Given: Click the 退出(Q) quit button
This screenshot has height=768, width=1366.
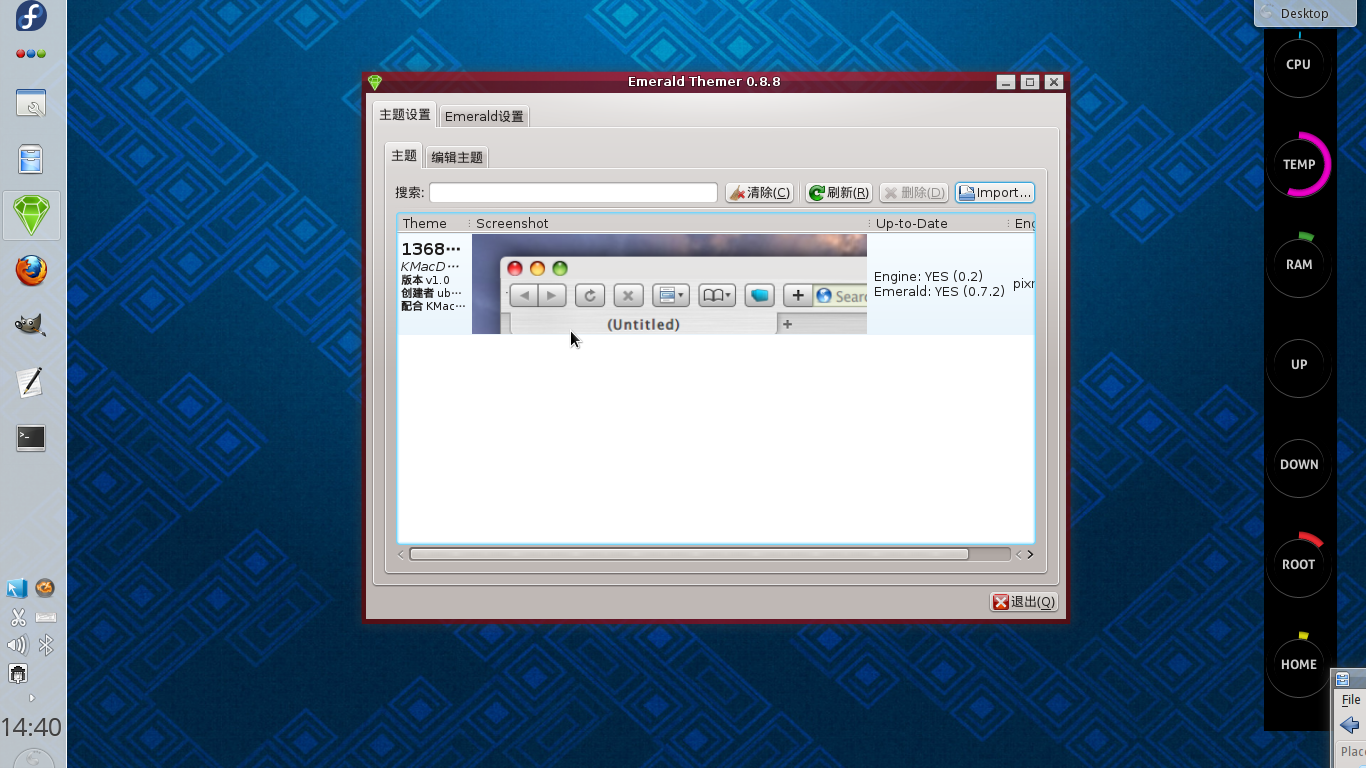Looking at the screenshot, I should coord(1023,601).
